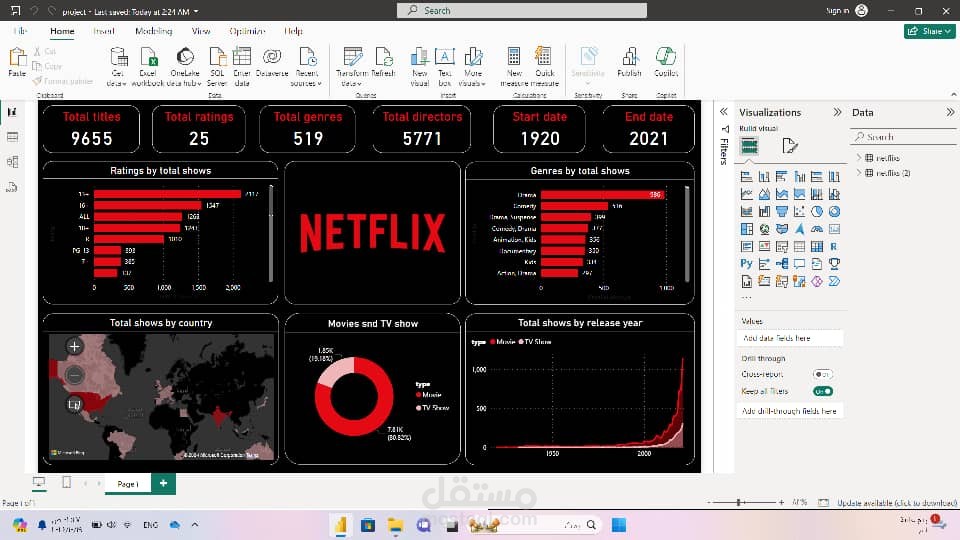The image size is (960, 540).
Task: Select the pie chart visual icon
Action: [817, 212]
